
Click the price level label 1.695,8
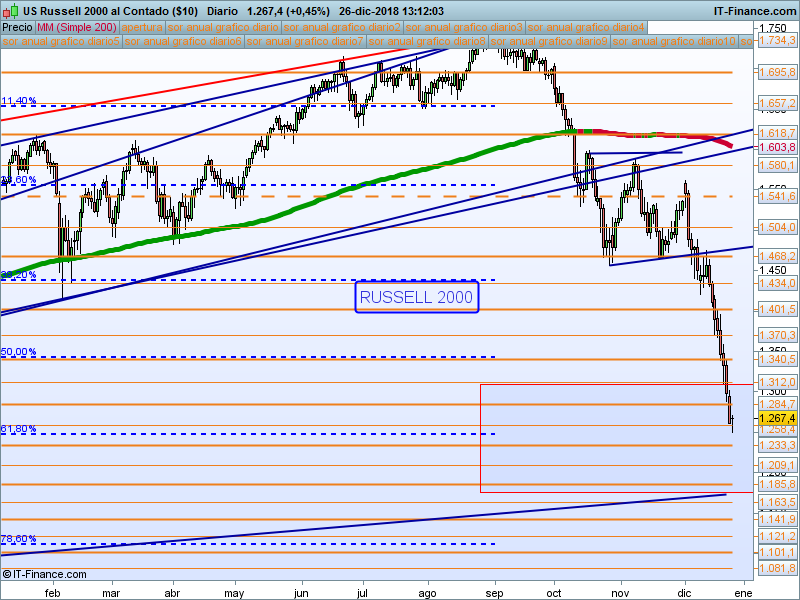click(777, 72)
